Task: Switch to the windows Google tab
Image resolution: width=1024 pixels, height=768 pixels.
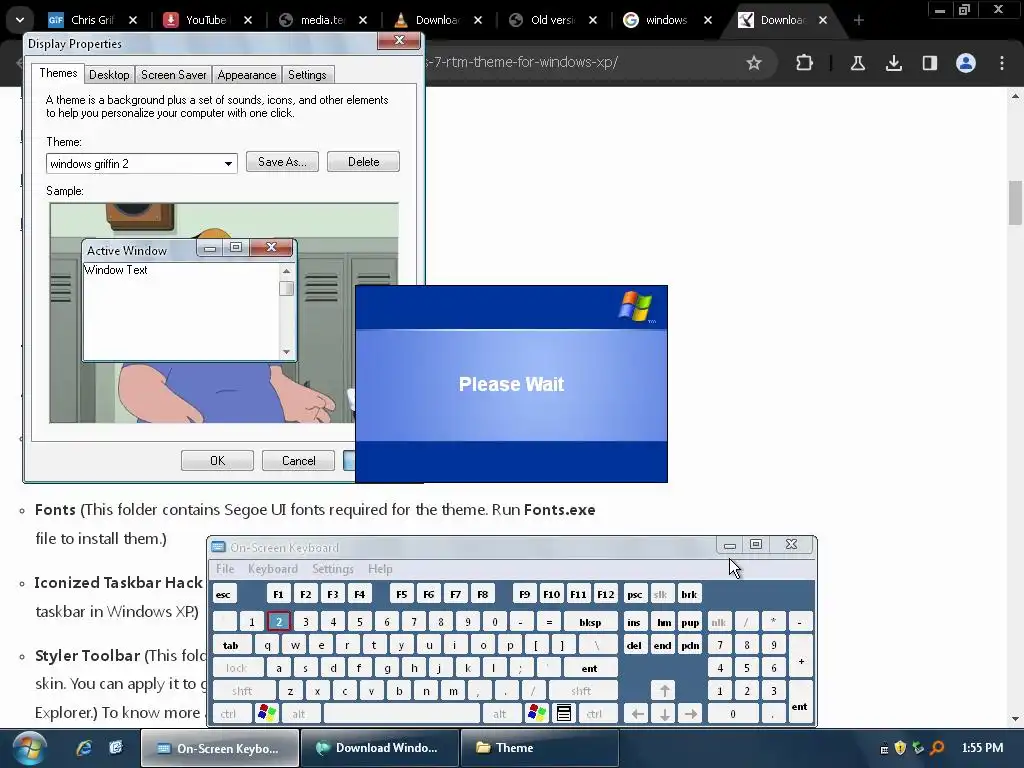Action: click(x=666, y=20)
